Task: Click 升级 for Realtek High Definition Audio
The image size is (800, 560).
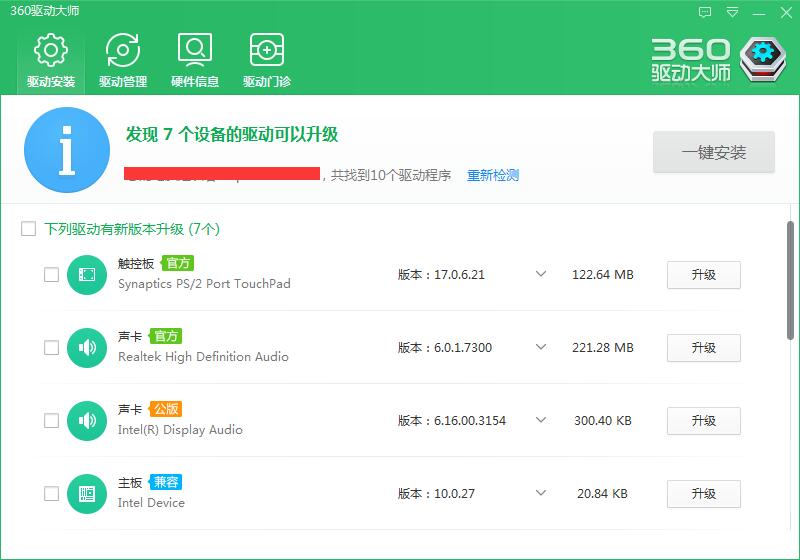Action: point(704,348)
